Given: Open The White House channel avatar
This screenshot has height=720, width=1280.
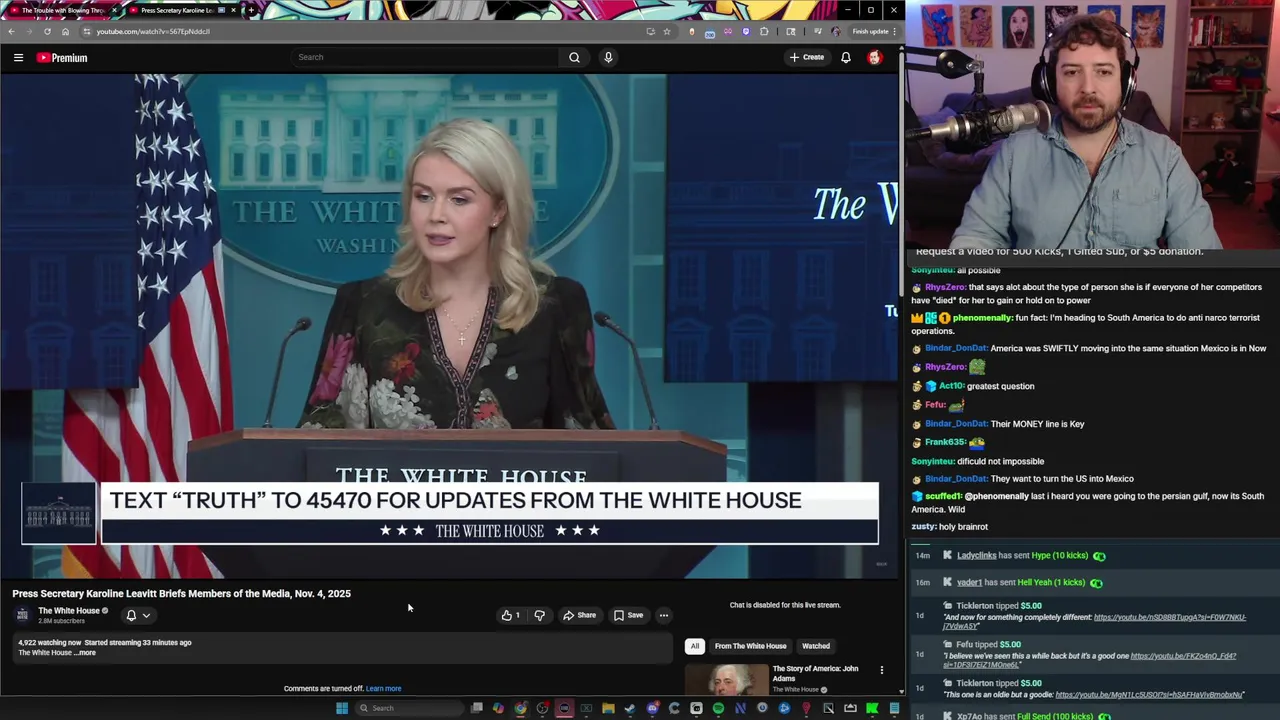Looking at the screenshot, I should (x=22, y=615).
